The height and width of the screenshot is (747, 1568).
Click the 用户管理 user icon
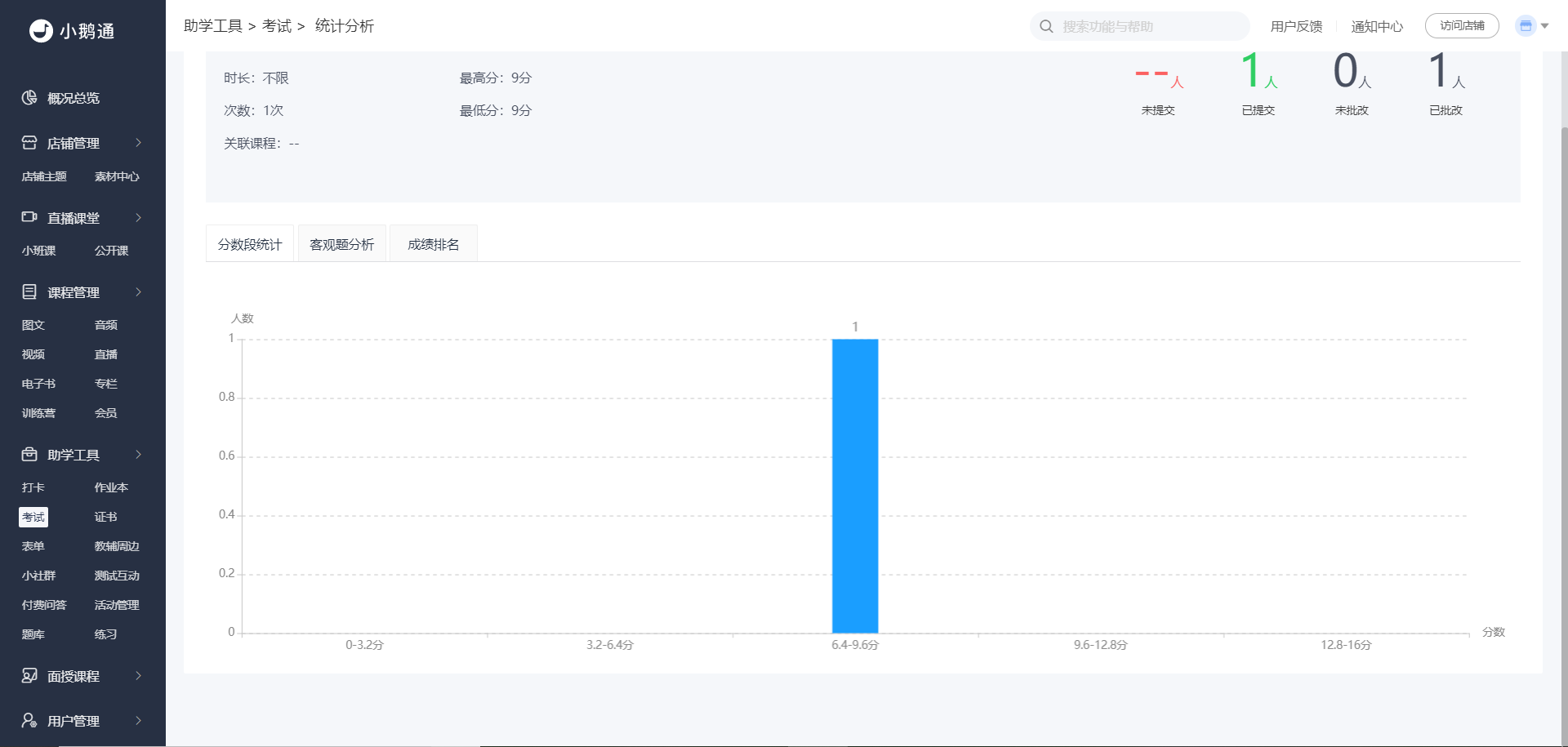click(x=29, y=720)
